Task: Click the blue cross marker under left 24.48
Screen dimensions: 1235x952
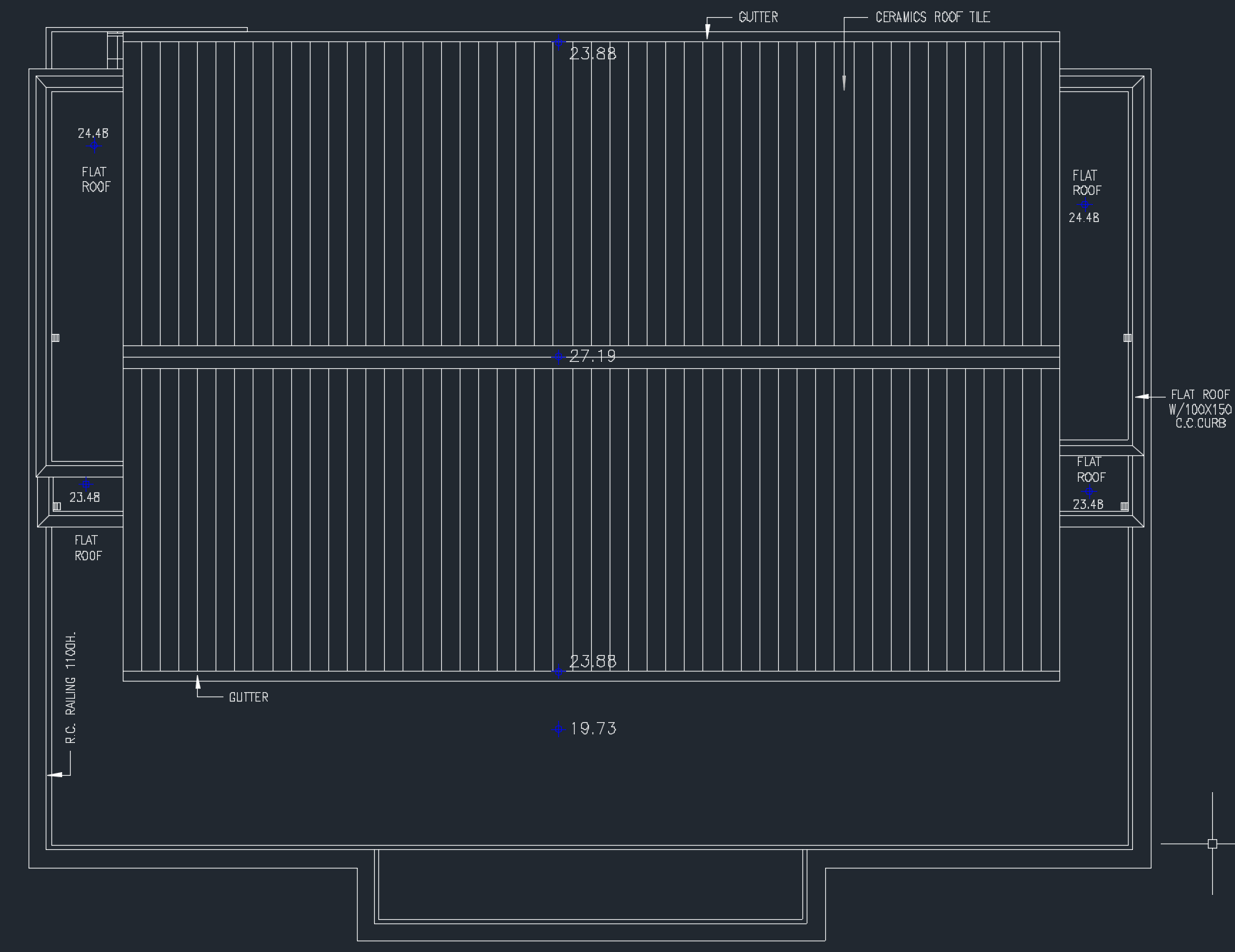Action: (x=94, y=146)
